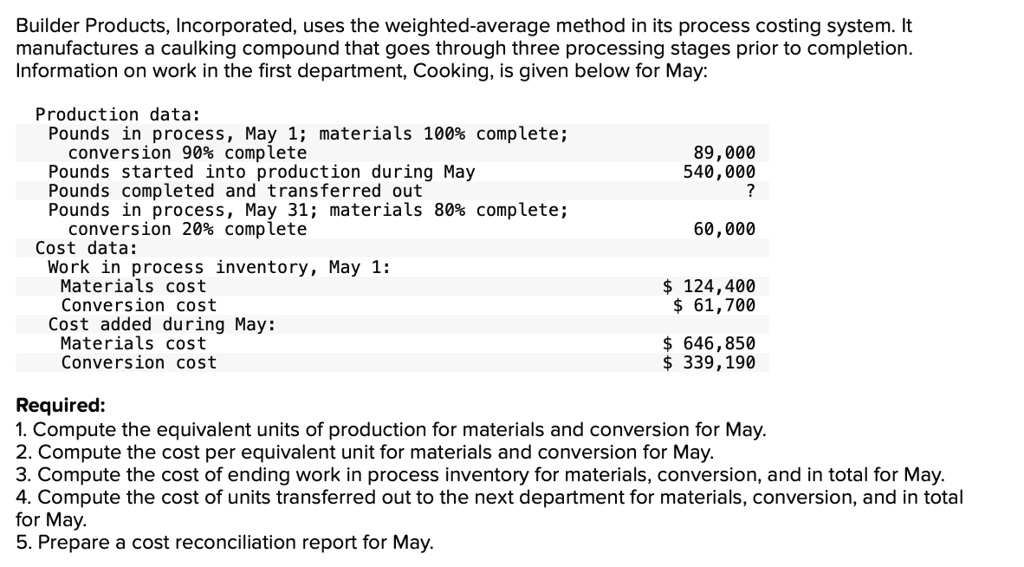Click the "Pounds completed and transferred out" label
The width and height of the screenshot is (1024, 567).
click(235, 191)
